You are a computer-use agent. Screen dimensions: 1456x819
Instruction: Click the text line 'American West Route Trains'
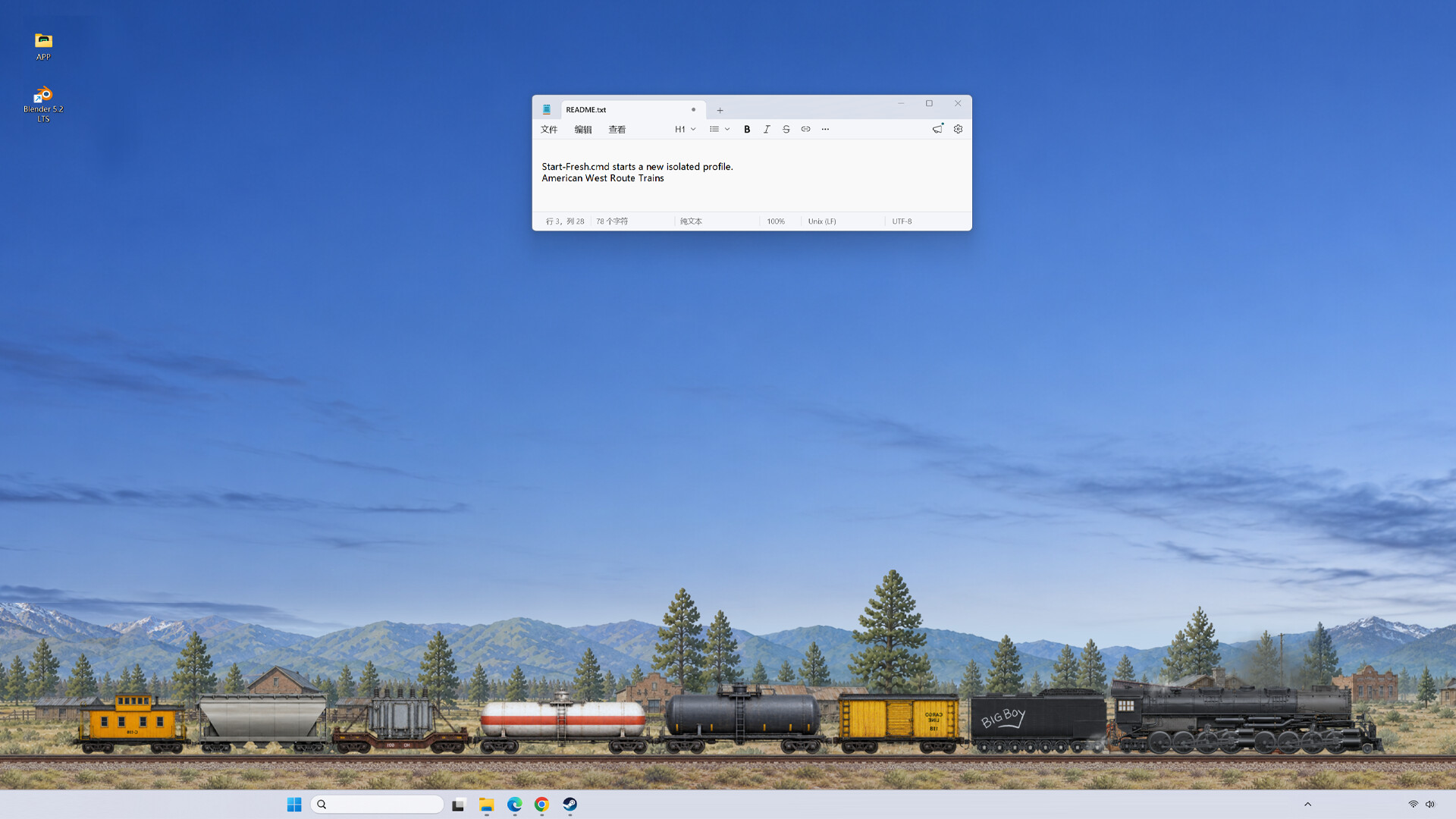coord(603,178)
